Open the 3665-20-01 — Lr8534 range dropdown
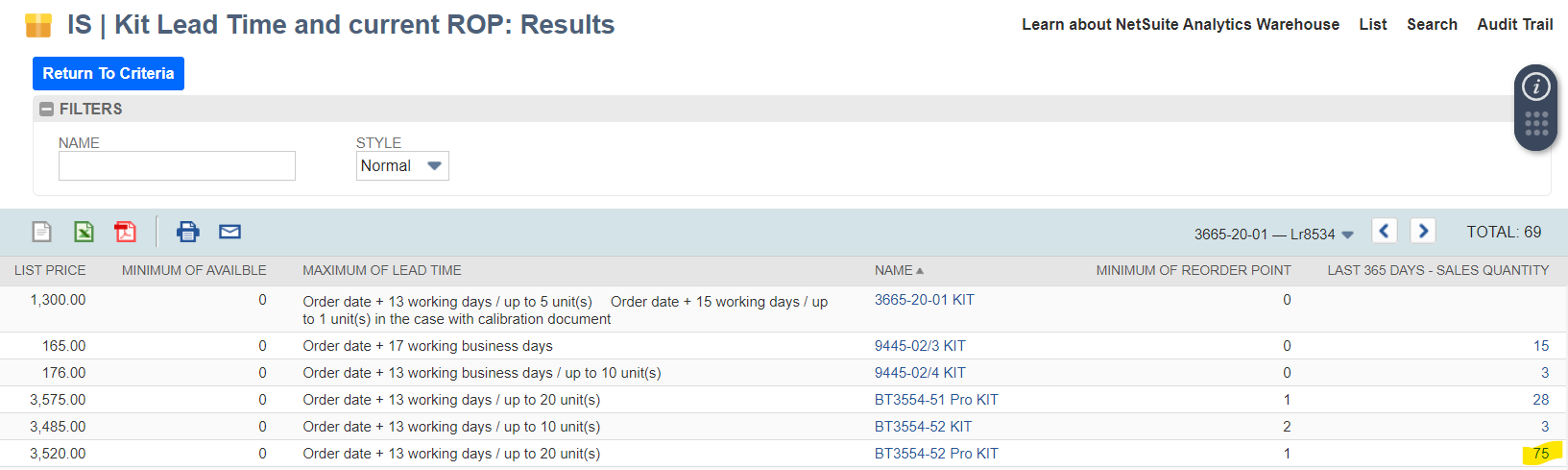Viewport: 1568px width, 470px height. tap(1273, 235)
